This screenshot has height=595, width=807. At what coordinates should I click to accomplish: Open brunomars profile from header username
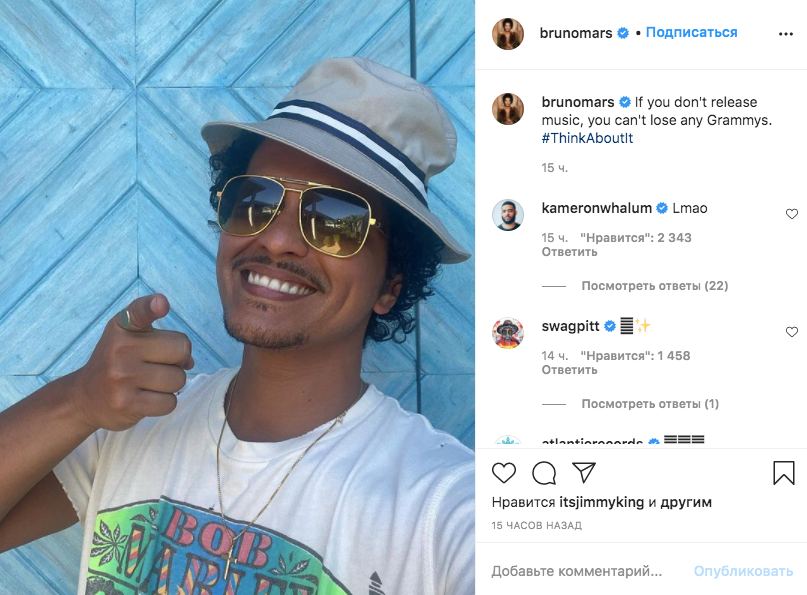(575, 33)
